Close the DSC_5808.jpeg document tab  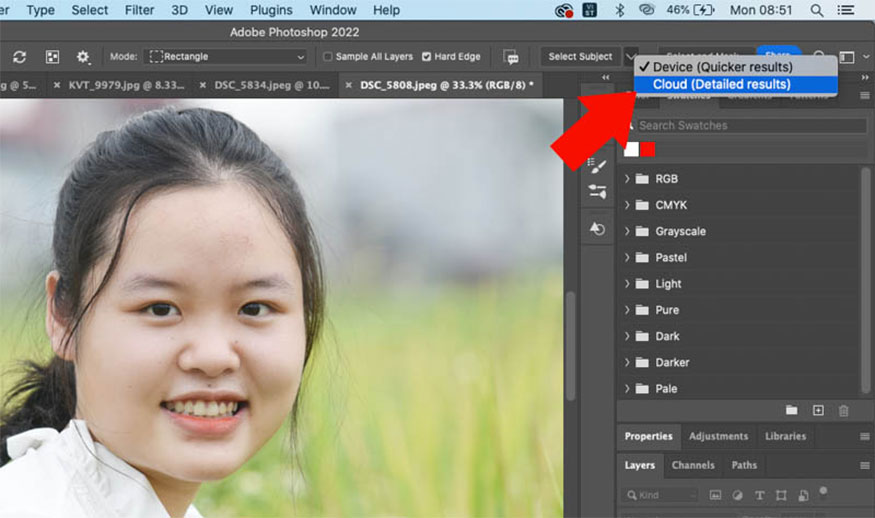(x=349, y=85)
